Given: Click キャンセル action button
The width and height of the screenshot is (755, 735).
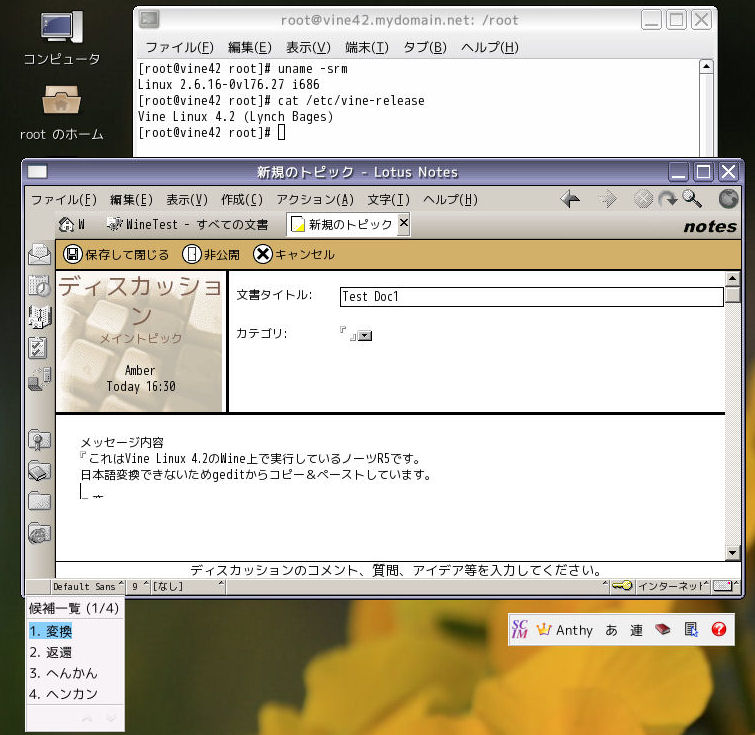Looking at the screenshot, I should pyautogui.click(x=294, y=254).
